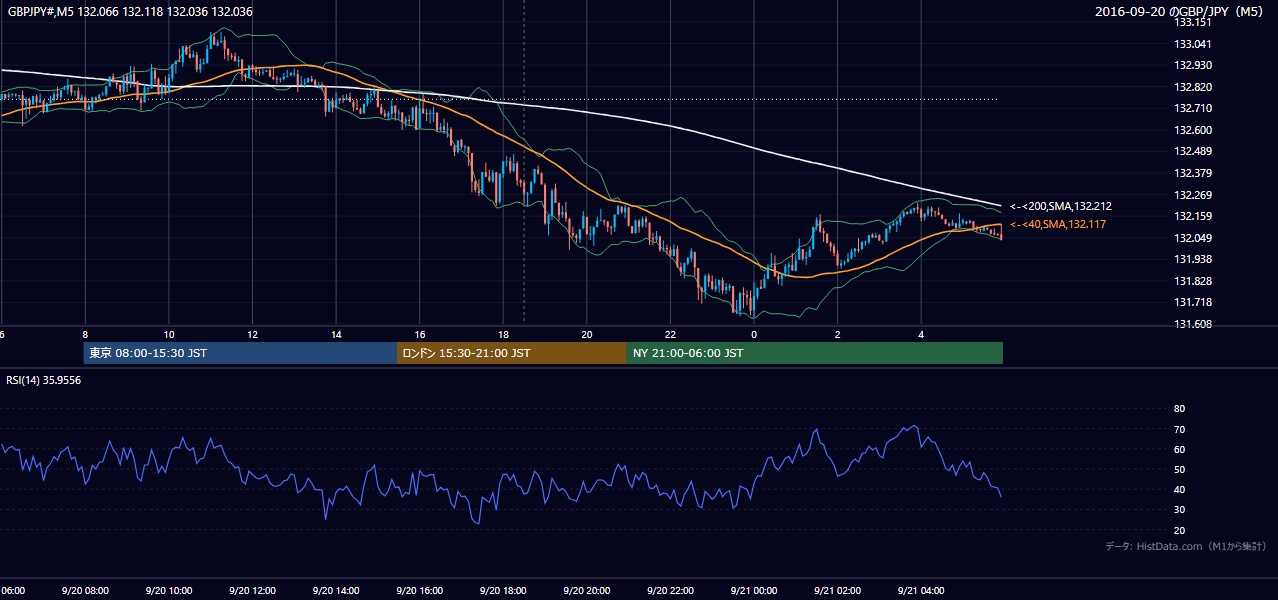Click the 200 SMA 132.212 label
Screen dimensions: 1278x600
1061,206
